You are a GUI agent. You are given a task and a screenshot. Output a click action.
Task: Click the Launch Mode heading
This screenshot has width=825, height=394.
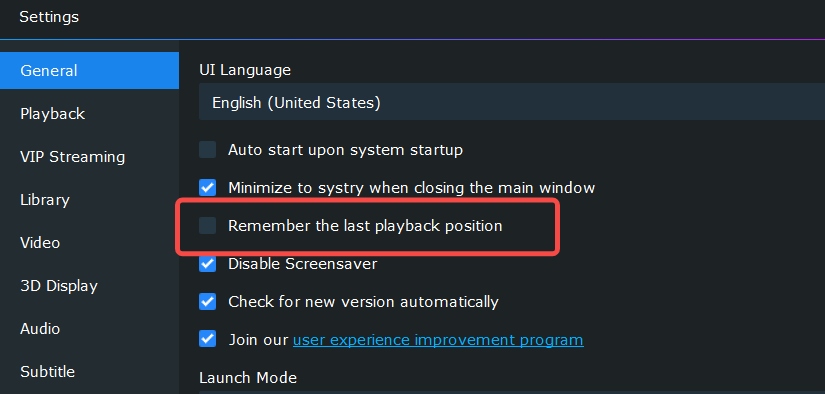[248, 378]
